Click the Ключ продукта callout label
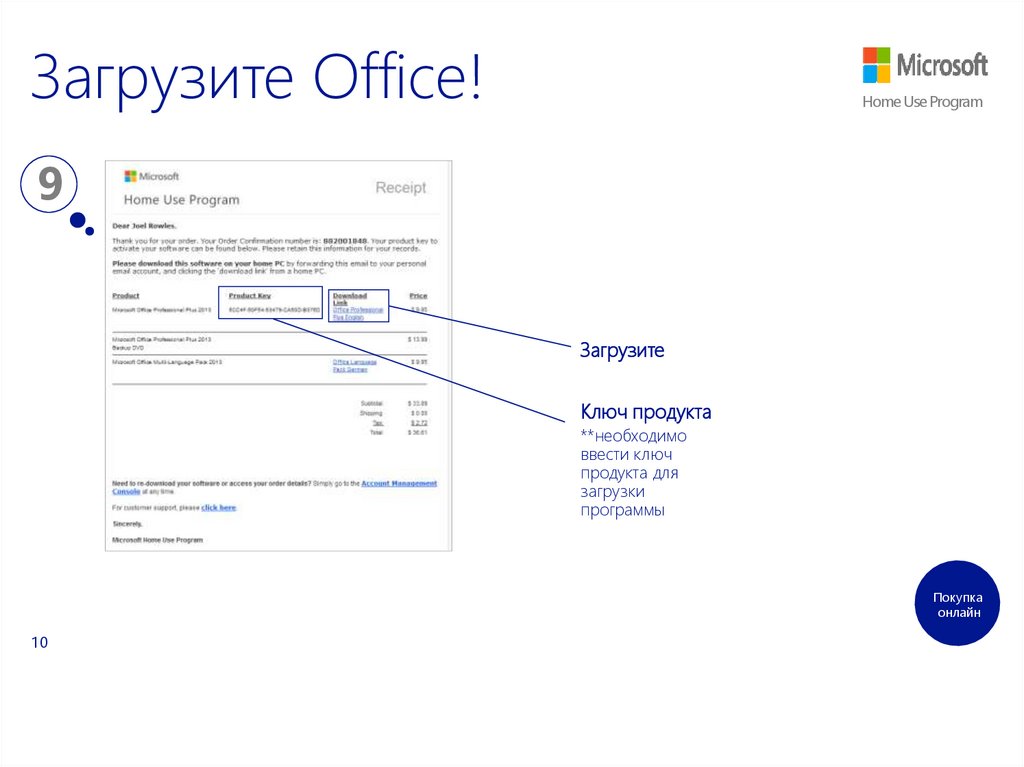 (x=645, y=411)
